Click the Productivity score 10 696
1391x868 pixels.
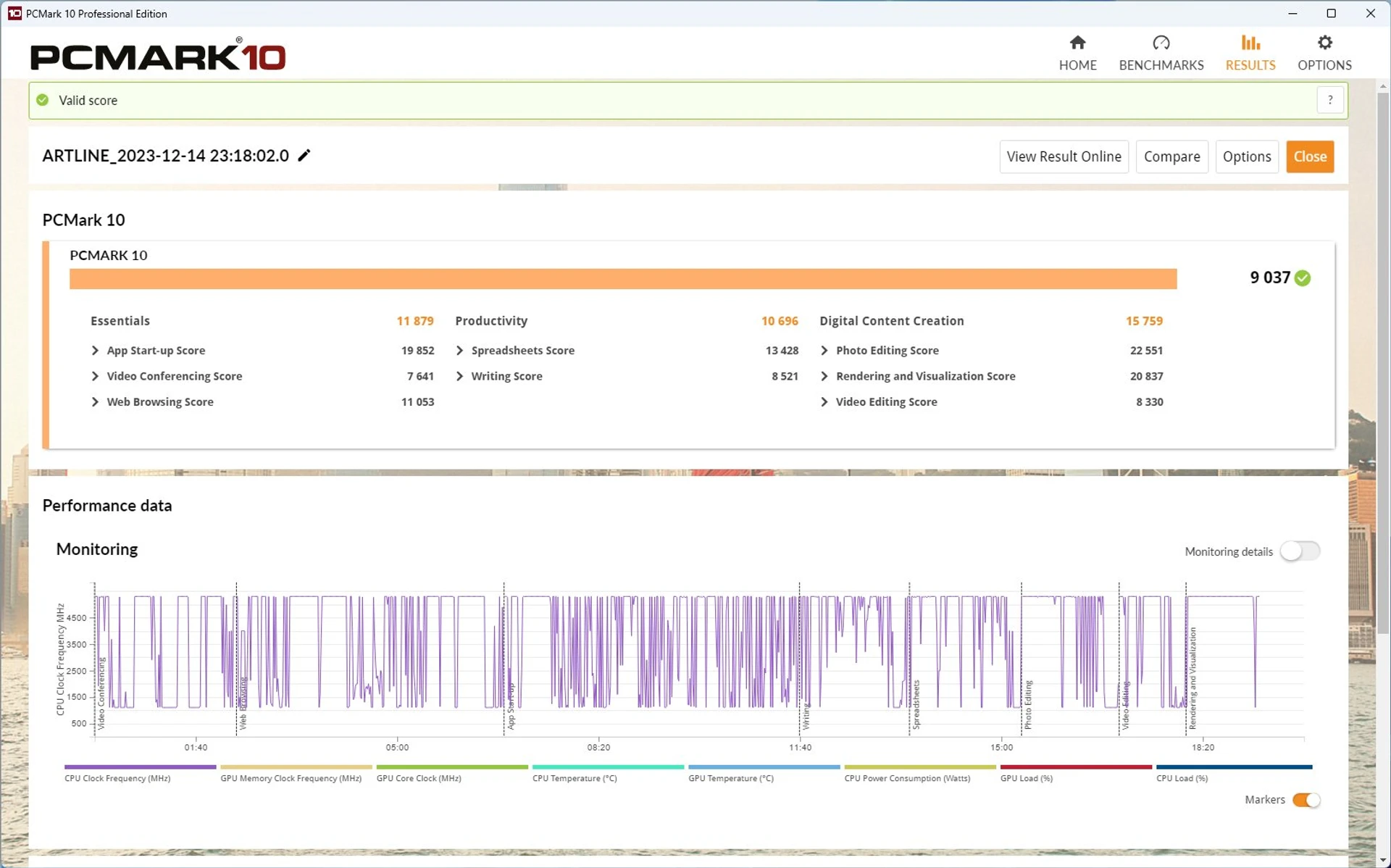pyautogui.click(x=780, y=321)
